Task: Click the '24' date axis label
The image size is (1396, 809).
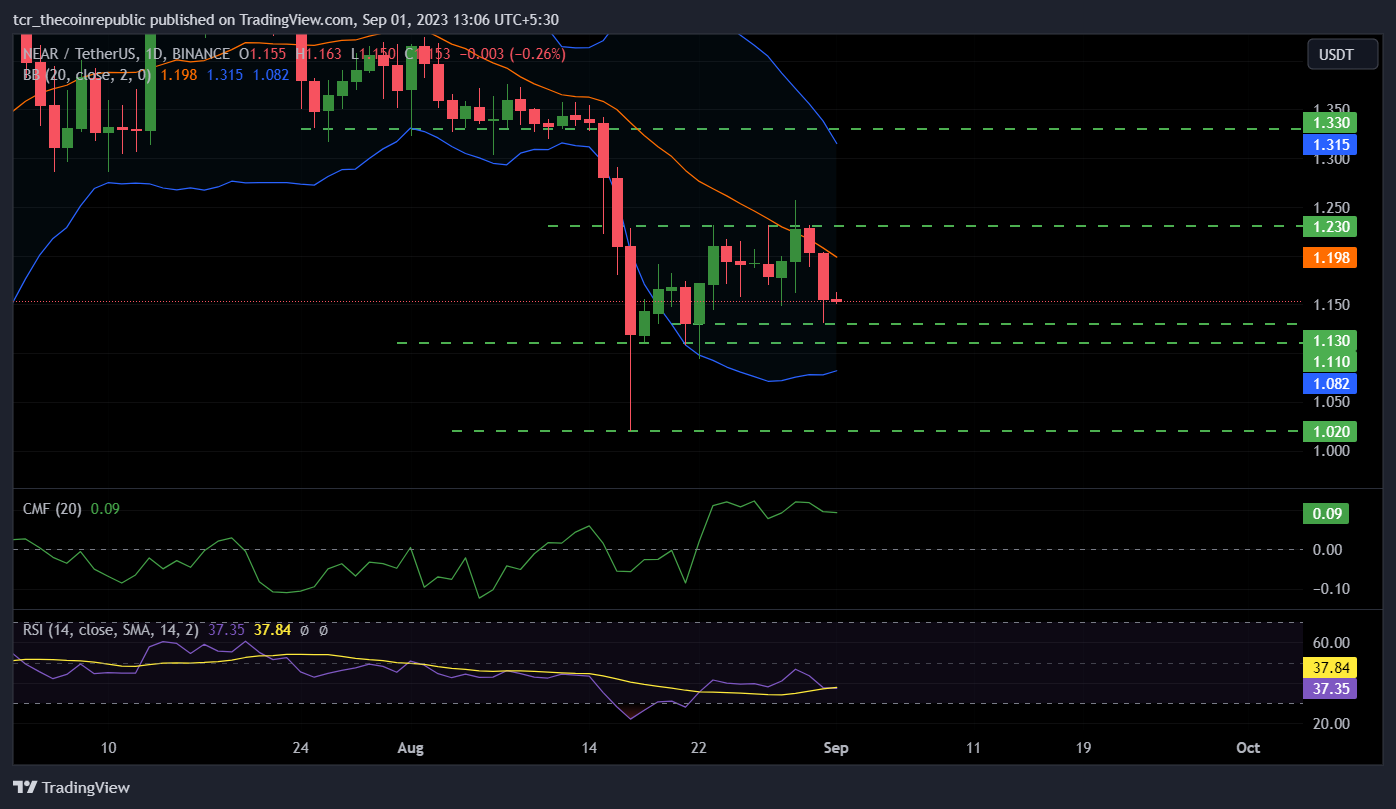Action: pos(301,747)
